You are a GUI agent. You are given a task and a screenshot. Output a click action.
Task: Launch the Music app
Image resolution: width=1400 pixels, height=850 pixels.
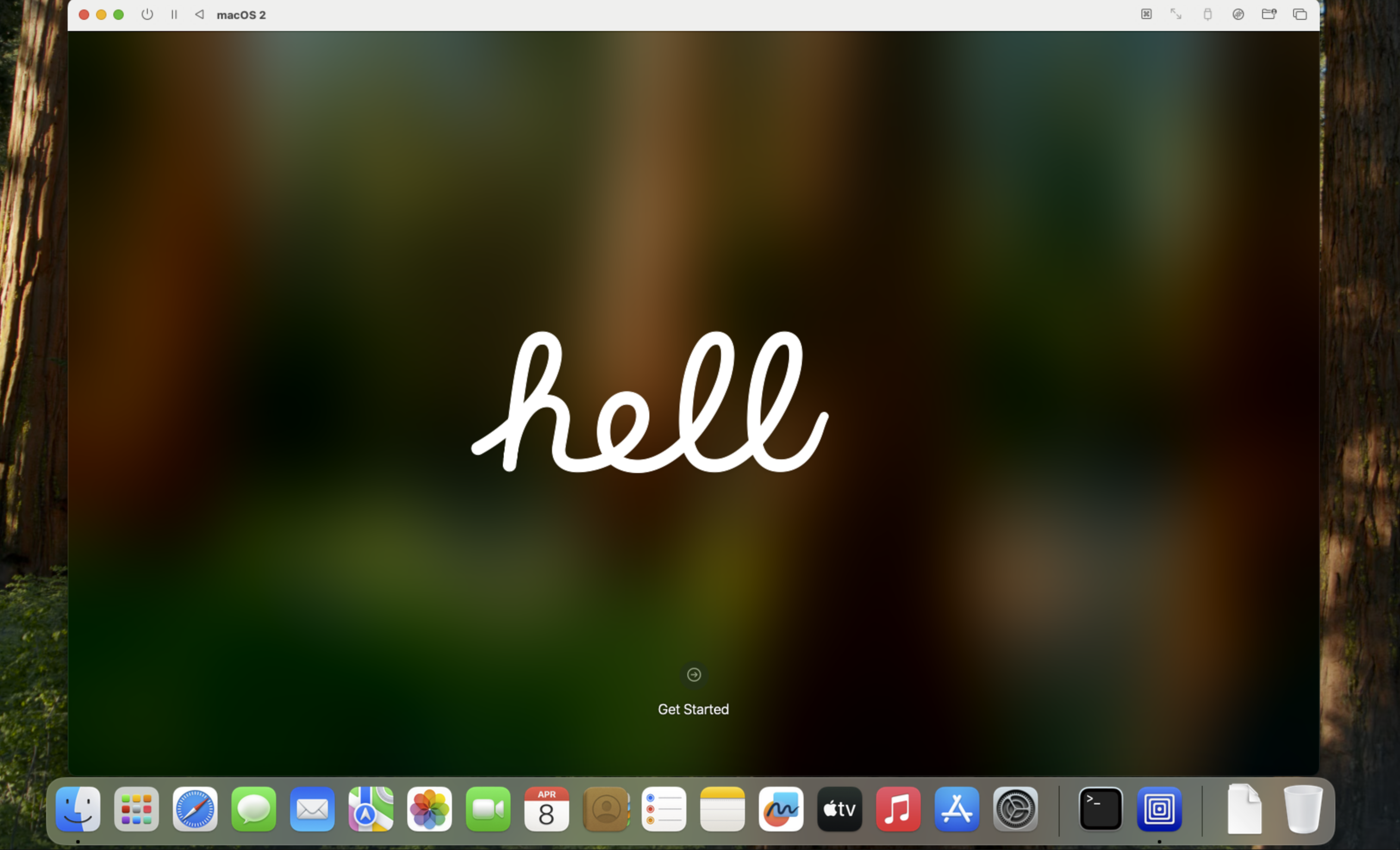pyautogui.click(x=898, y=809)
